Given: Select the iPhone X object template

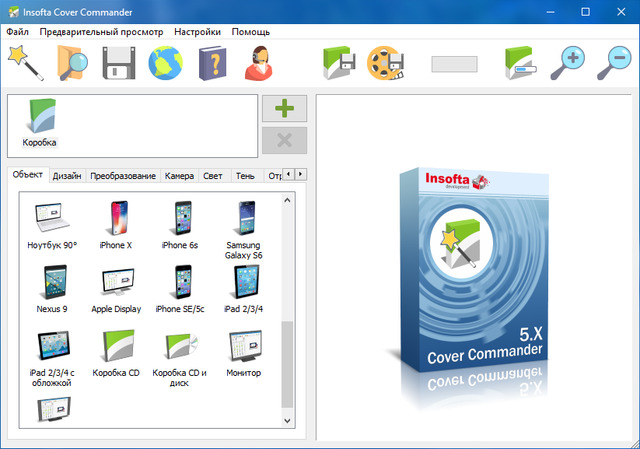Looking at the screenshot, I should [x=116, y=225].
